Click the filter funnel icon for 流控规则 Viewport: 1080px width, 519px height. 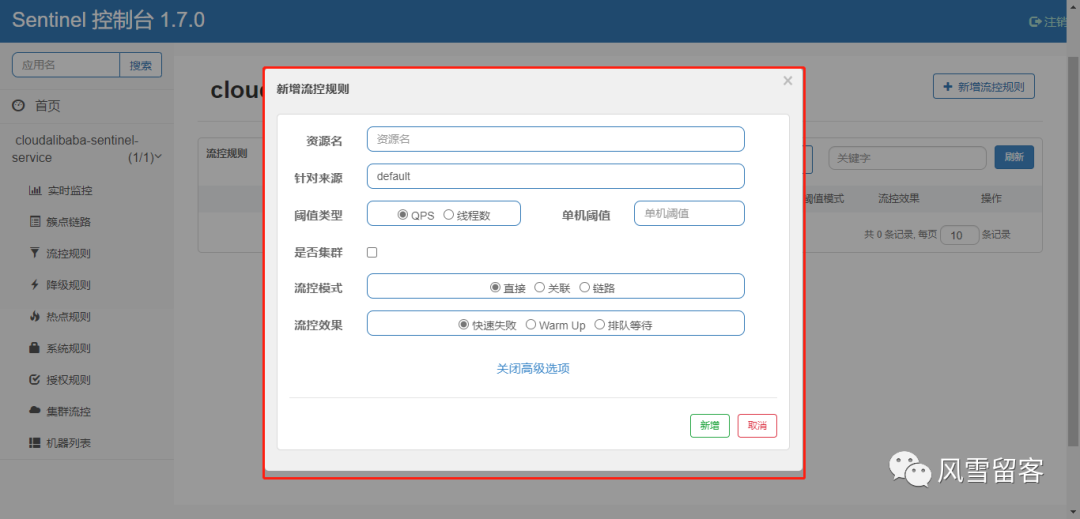35,253
